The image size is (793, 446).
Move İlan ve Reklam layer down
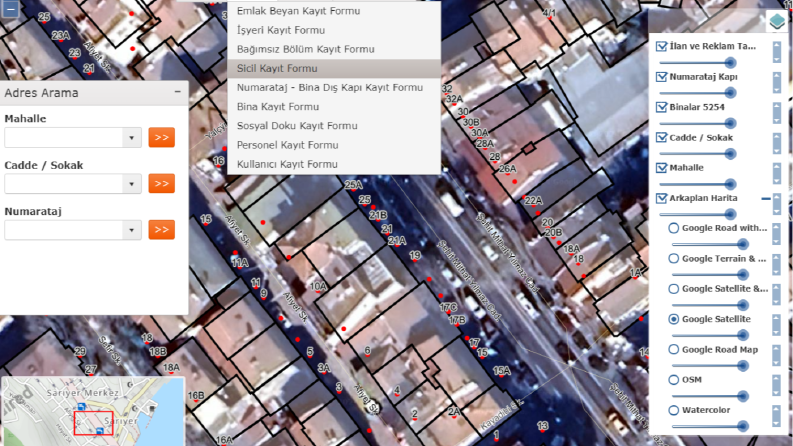(777, 58)
